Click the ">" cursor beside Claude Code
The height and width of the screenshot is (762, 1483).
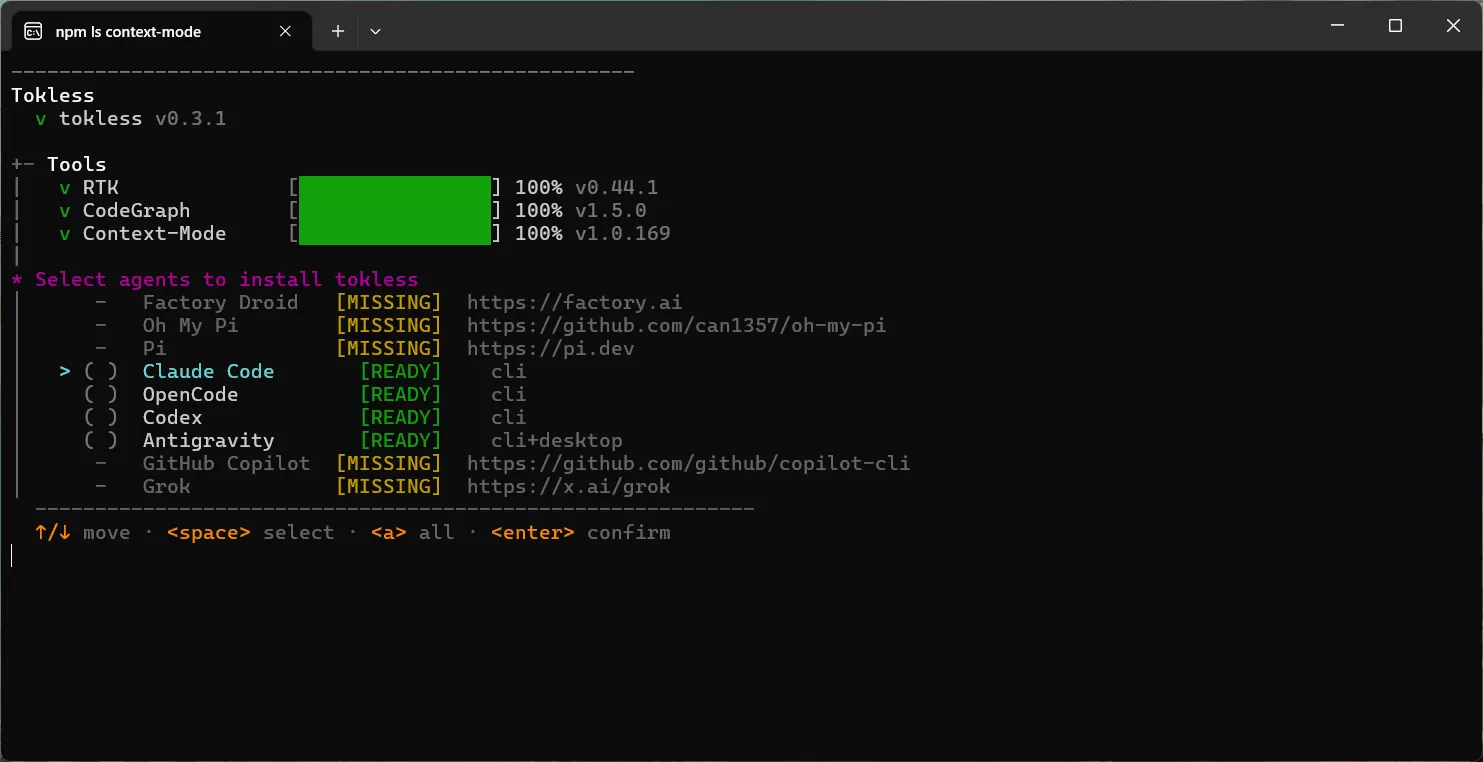(x=65, y=371)
